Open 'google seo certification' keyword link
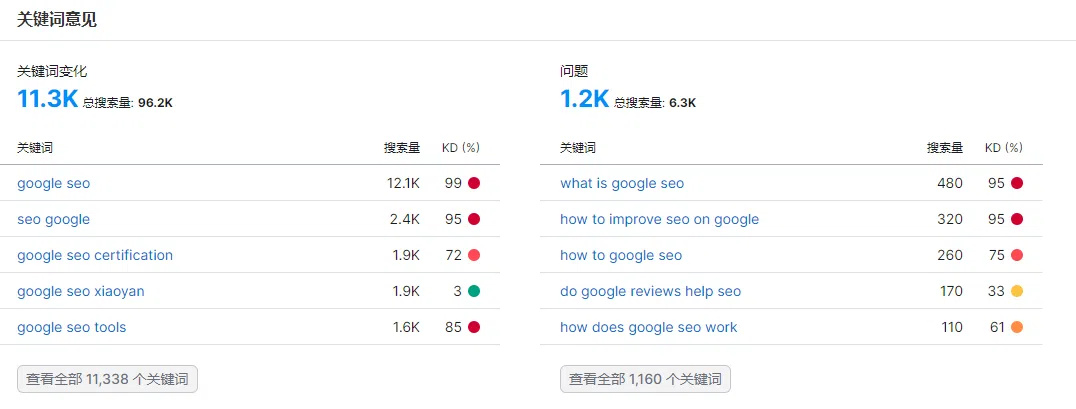 pyautogui.click(x=95, y=255)
